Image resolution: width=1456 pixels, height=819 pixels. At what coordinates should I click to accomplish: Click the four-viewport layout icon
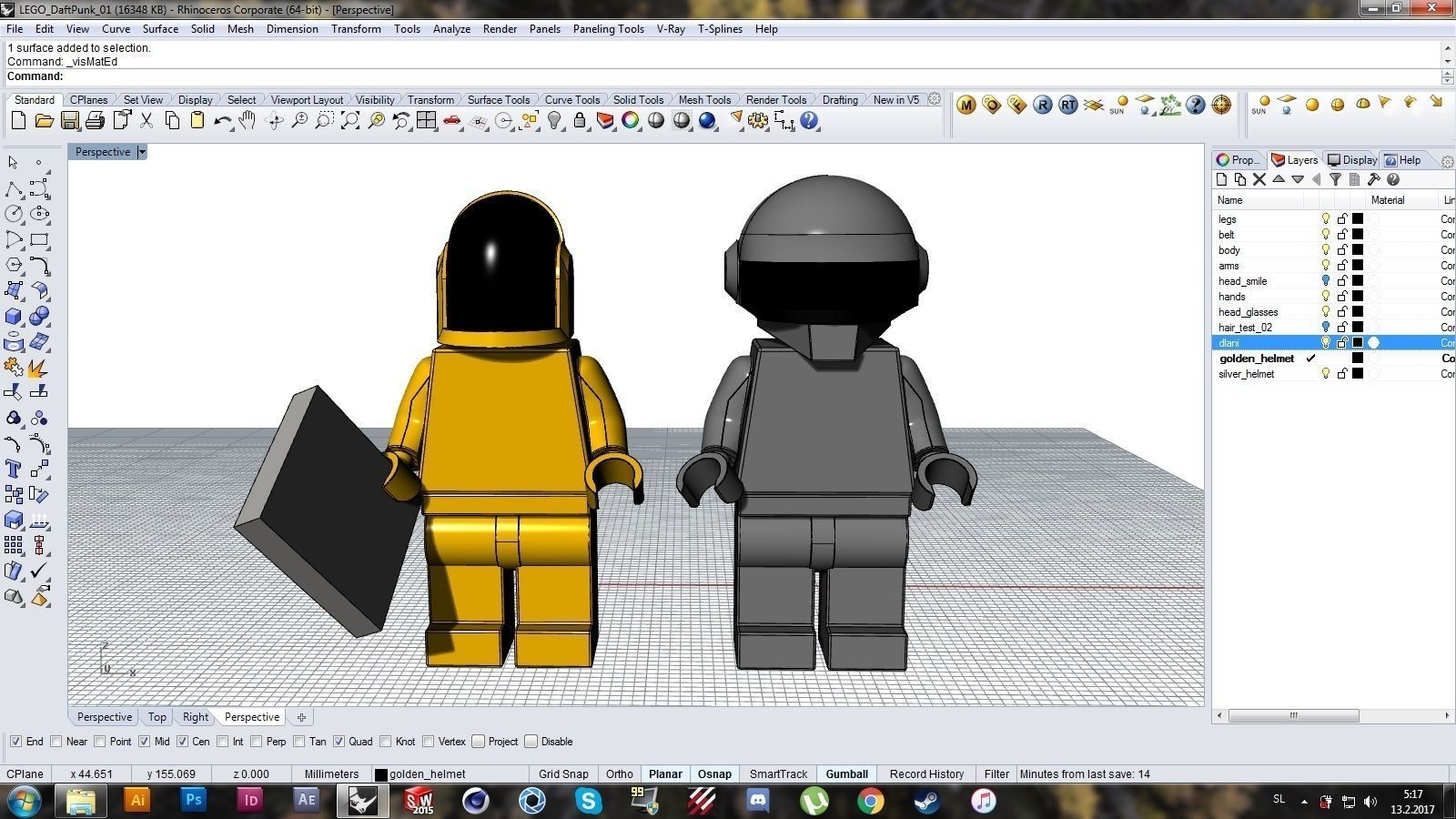pos(426,120)
